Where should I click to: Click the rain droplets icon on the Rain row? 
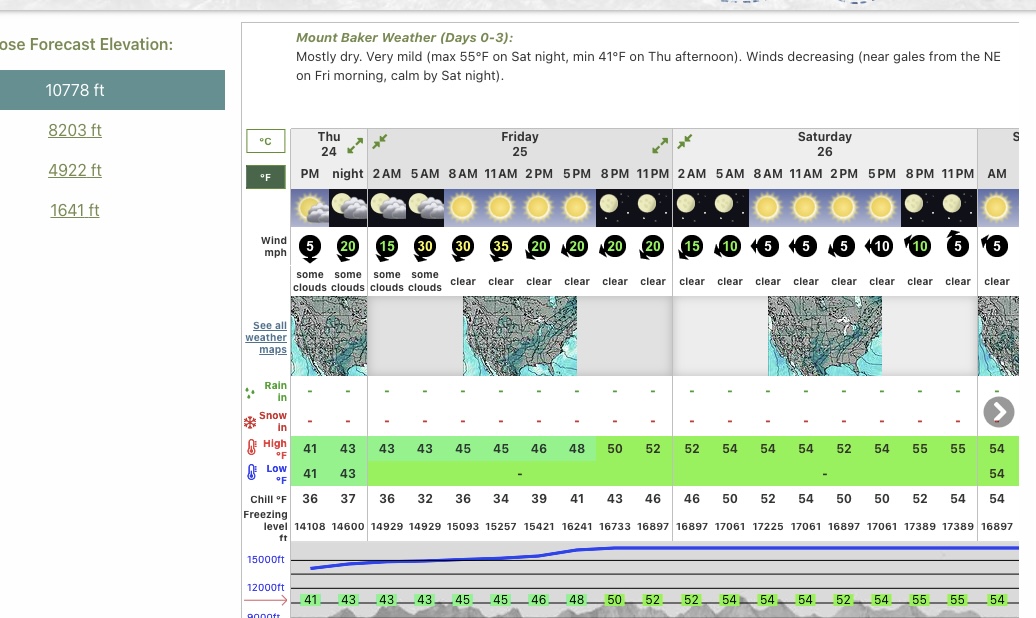(x=251, y=392)
